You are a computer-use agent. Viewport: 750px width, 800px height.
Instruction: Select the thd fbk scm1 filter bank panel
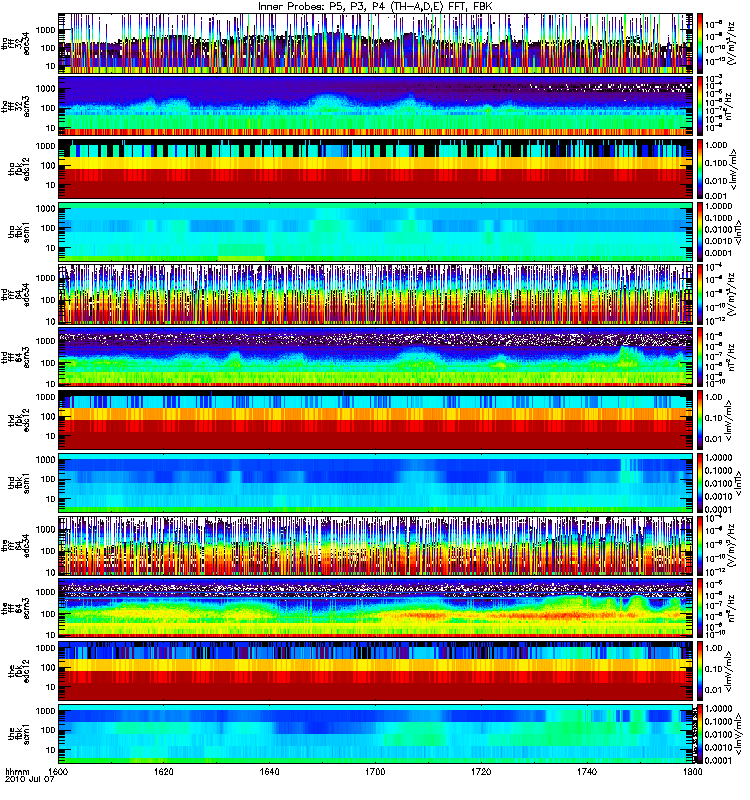(376, 483)
